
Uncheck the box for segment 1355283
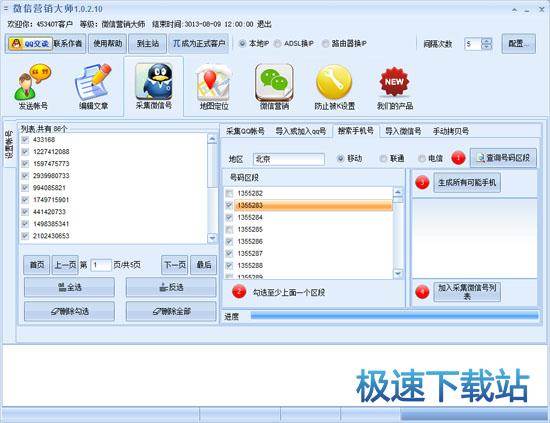[229, 205]
